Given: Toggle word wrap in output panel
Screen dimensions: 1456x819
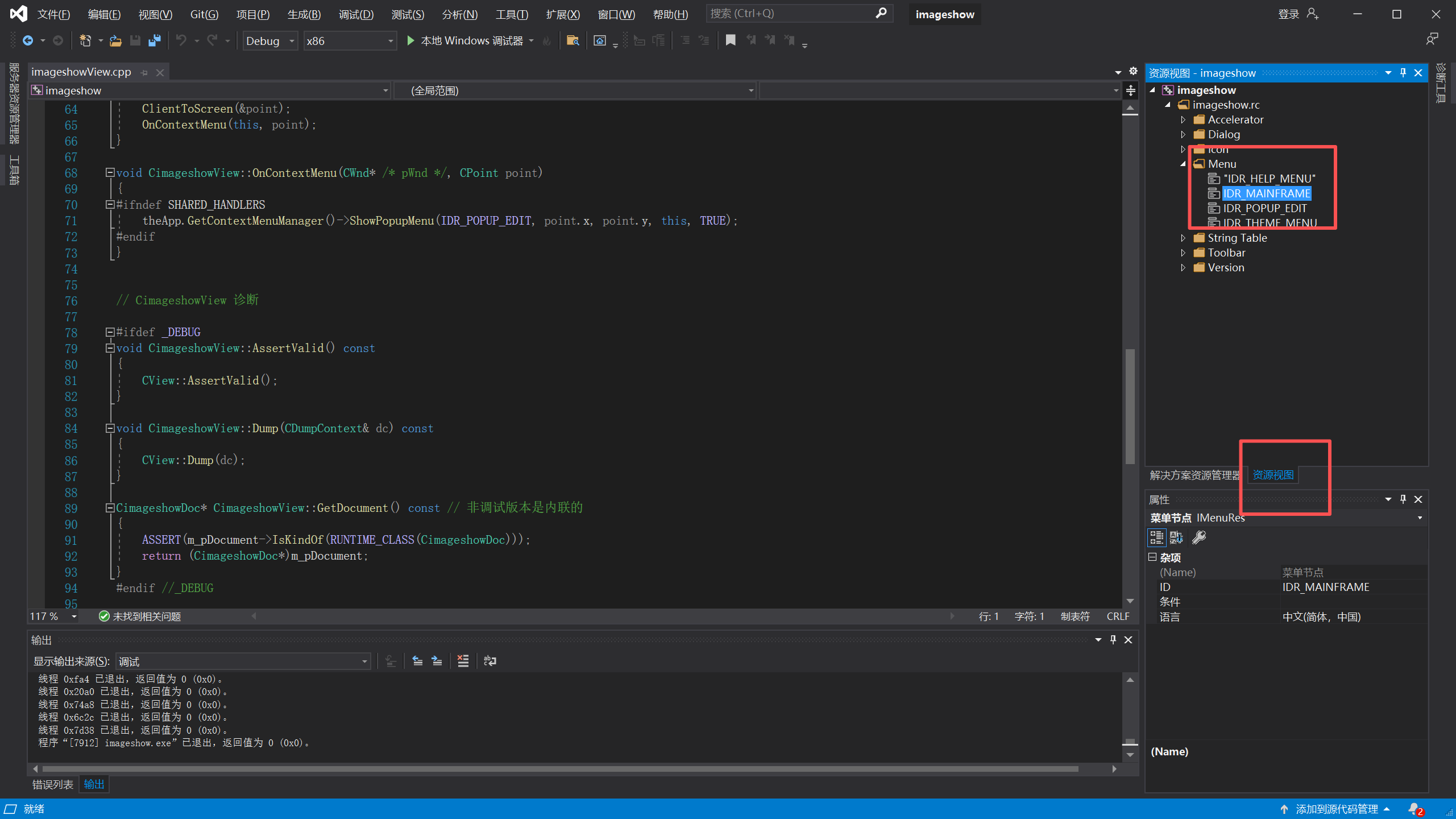Looking at the screenshot, I should 490,661.
